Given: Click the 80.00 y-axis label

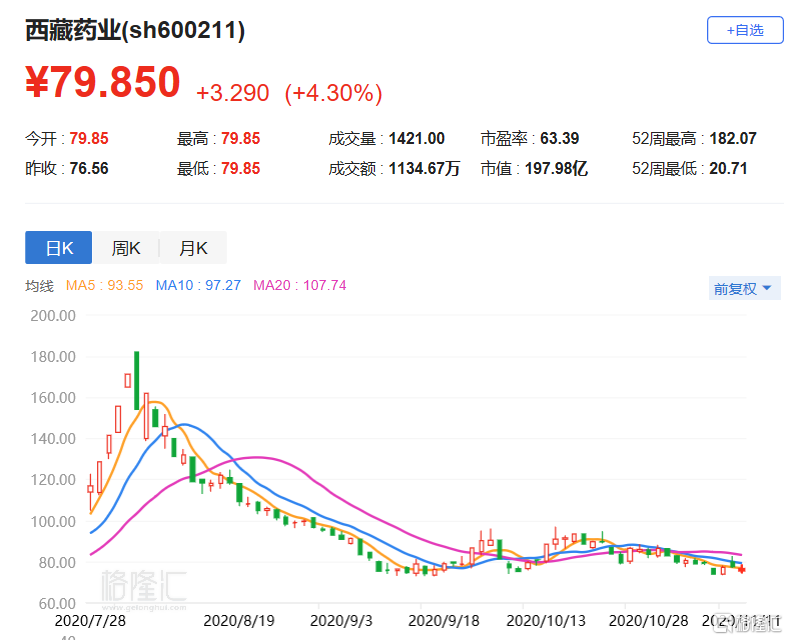Looking at the screenshot, I should (57, 562).
